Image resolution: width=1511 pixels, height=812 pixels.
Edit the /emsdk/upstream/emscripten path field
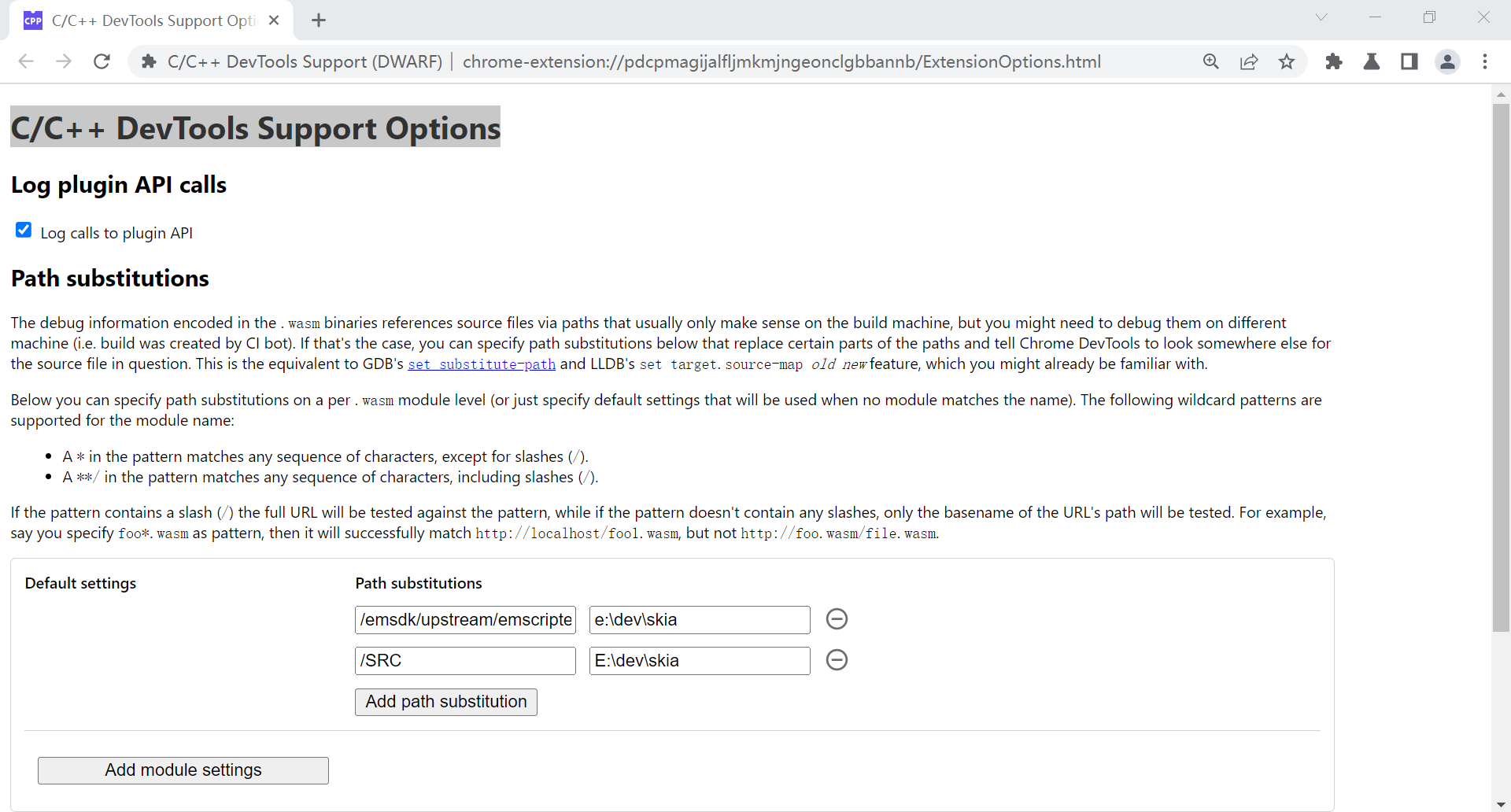pyautogui.click(x=465, y=620)
